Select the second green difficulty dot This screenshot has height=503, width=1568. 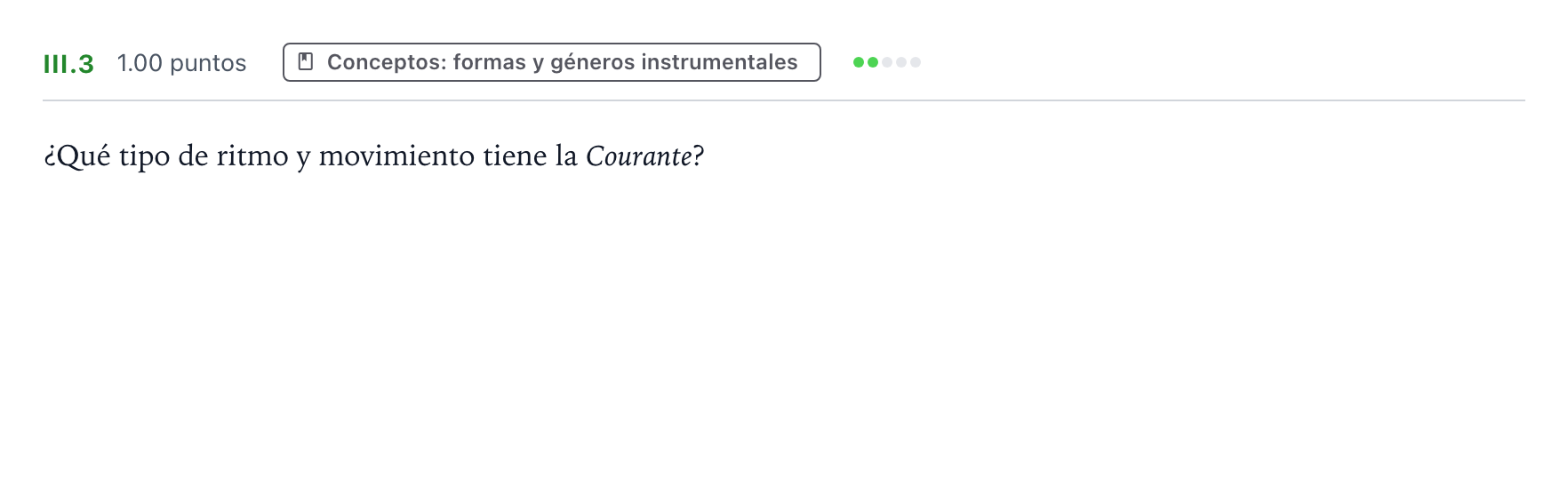click(x=873, y=62)
